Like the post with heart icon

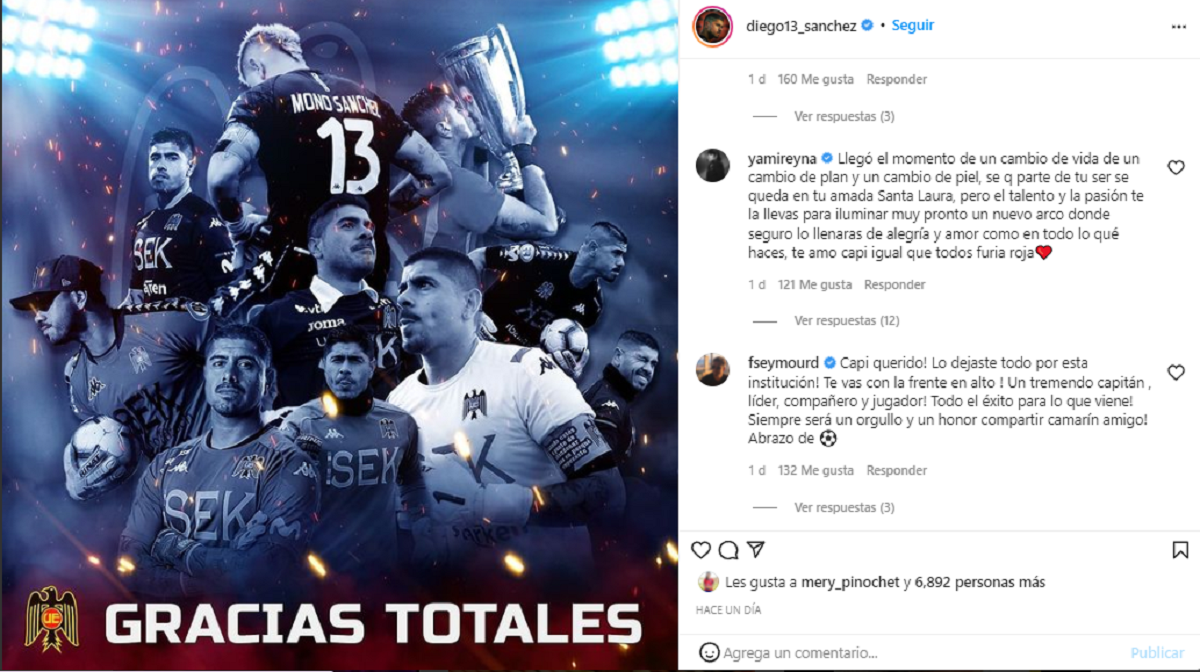point(701,550)
